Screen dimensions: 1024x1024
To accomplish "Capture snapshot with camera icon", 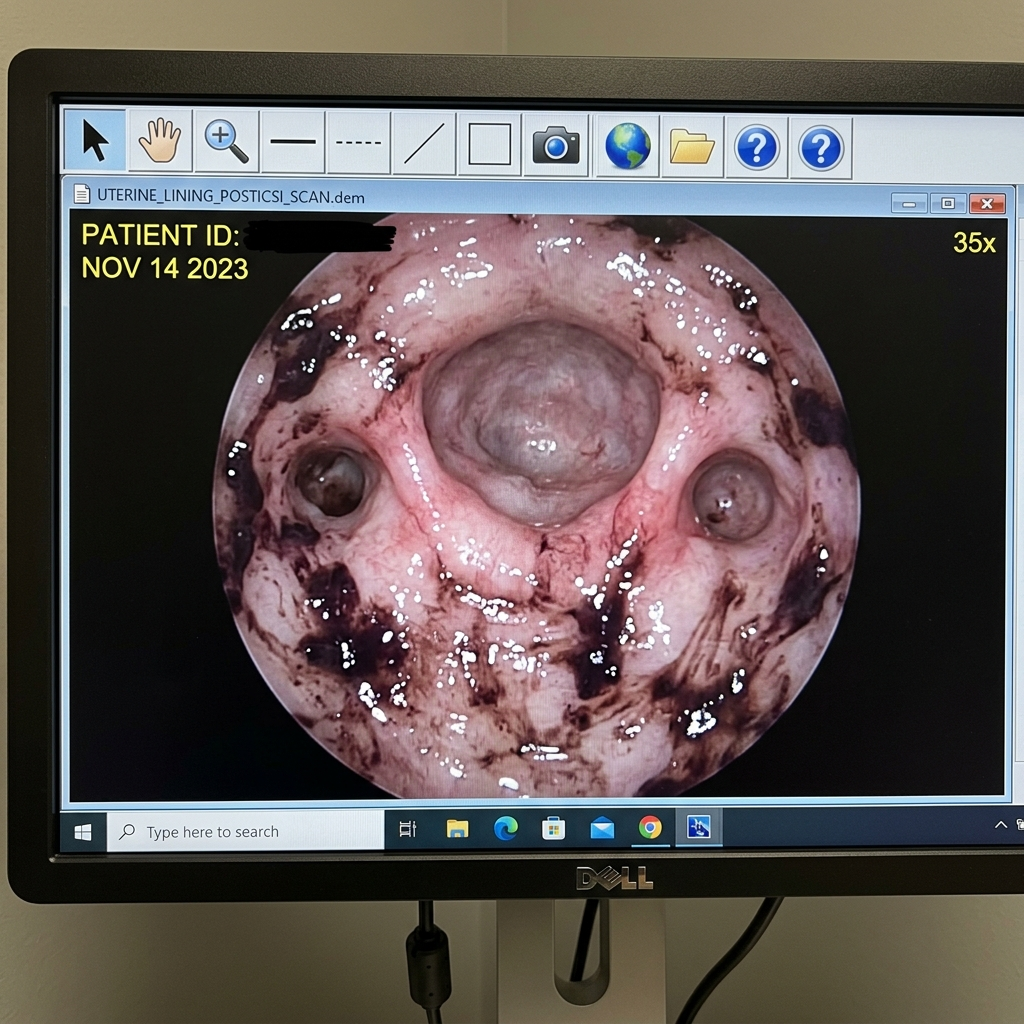I will click(556, 145).
